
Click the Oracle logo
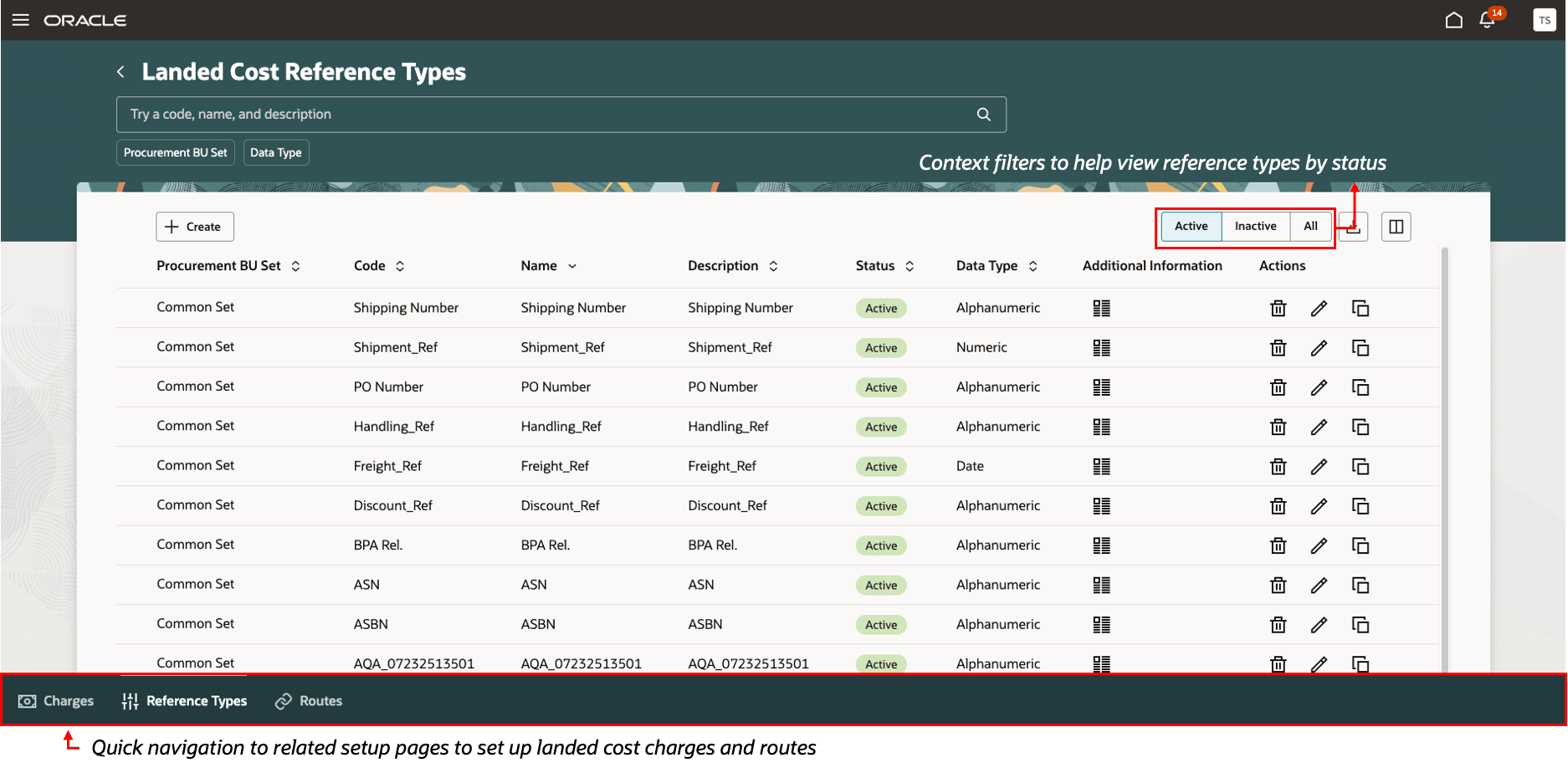click(x=85, y=20)
